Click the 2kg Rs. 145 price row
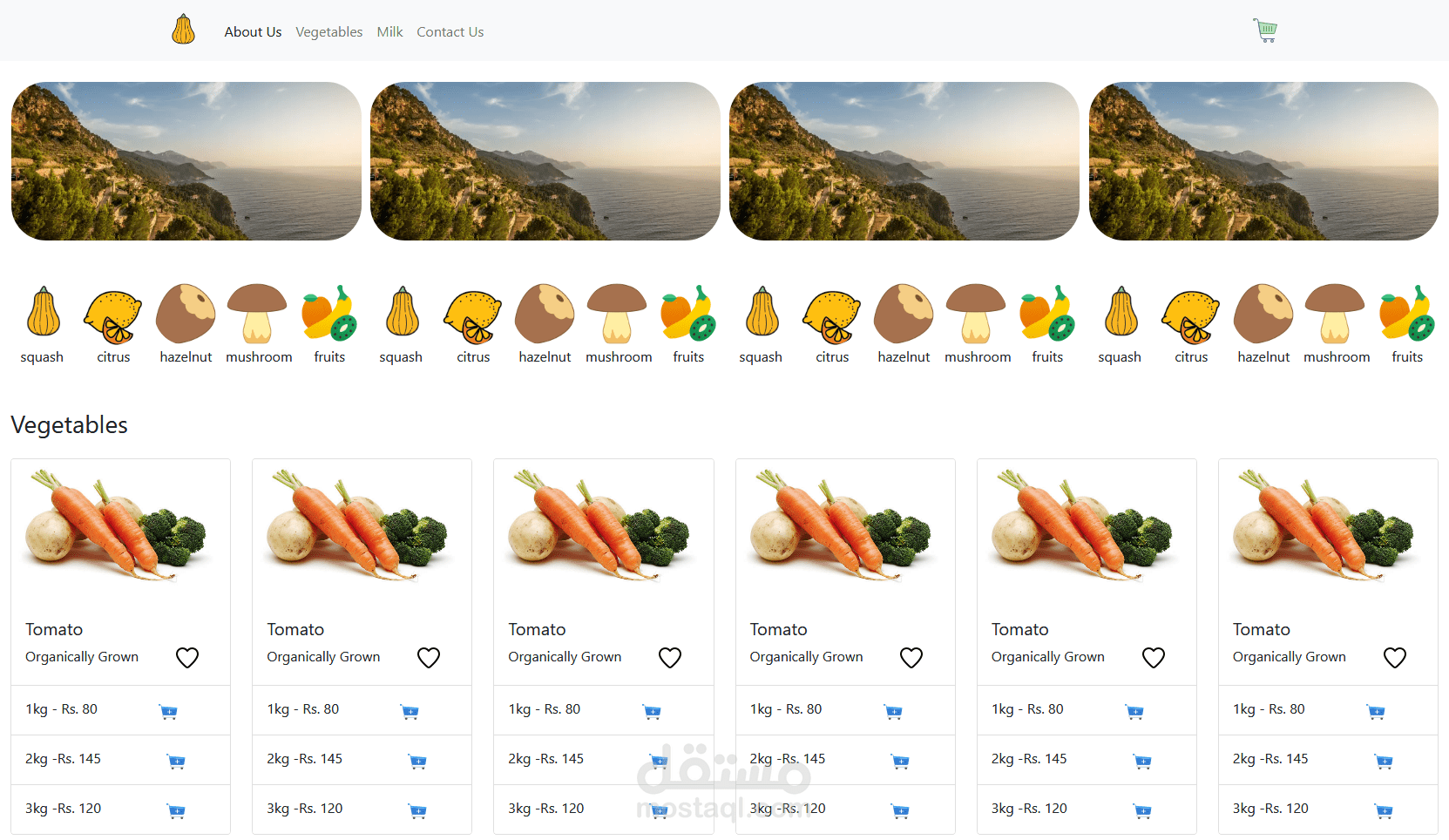Viewport: 1449px width, 840px height. [x=63, y=759]
